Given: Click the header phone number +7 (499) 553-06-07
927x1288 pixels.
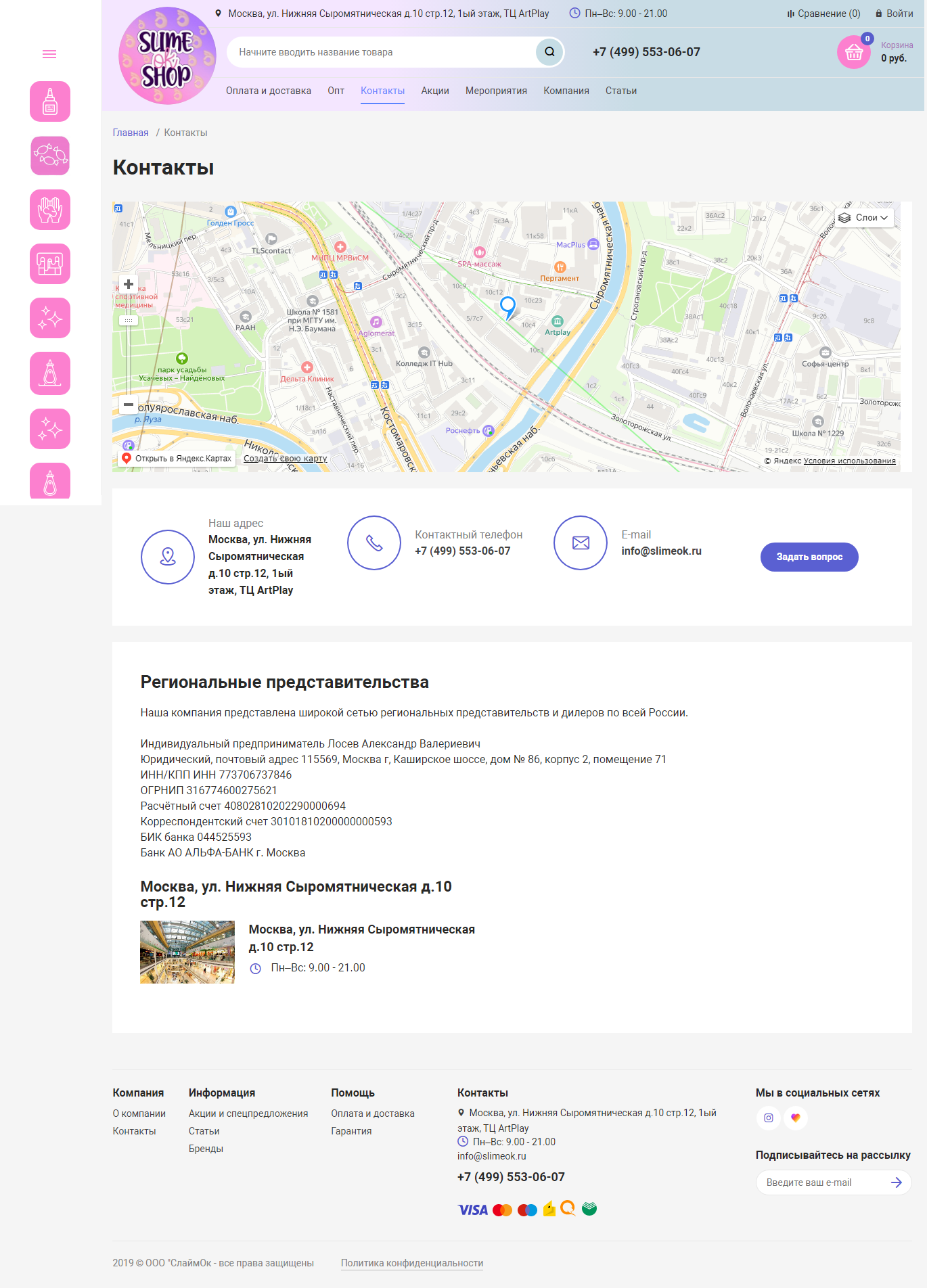Looking at the screenshot, I should coord(646,52).
